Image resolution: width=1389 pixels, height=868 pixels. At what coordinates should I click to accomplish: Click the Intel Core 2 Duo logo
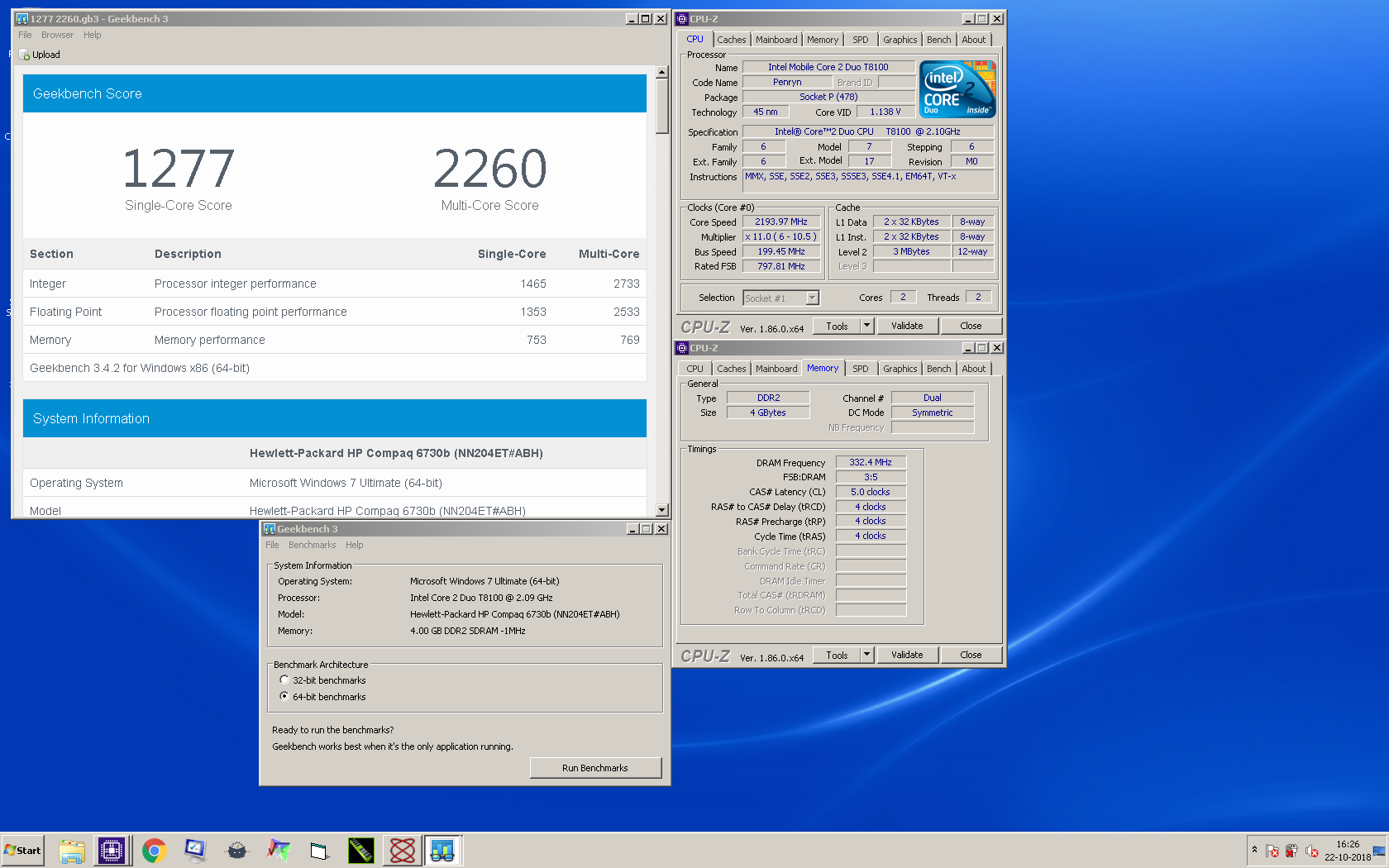pyautogui.click(x=957, y=89)
